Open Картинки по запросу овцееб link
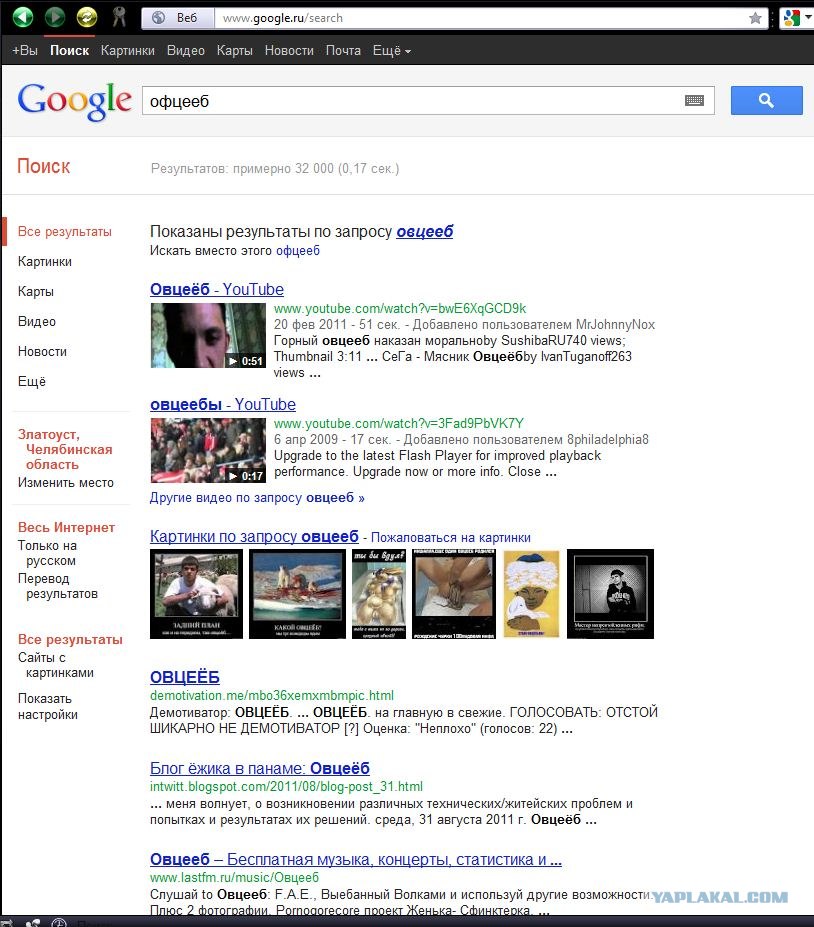814x927 pixels. coord(254,536)
